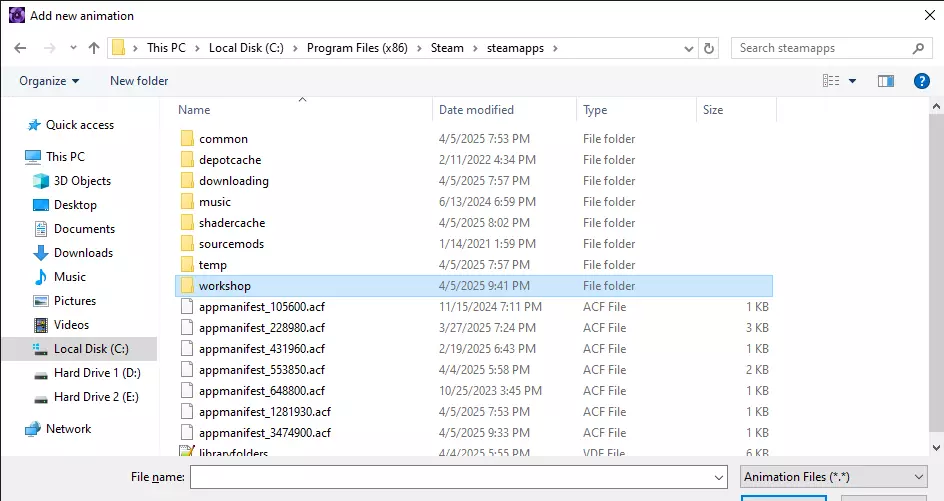Select This PC in navigation pane
This screenshot has width=944, height=501.
pyautogui.click(x=65, y=157)
